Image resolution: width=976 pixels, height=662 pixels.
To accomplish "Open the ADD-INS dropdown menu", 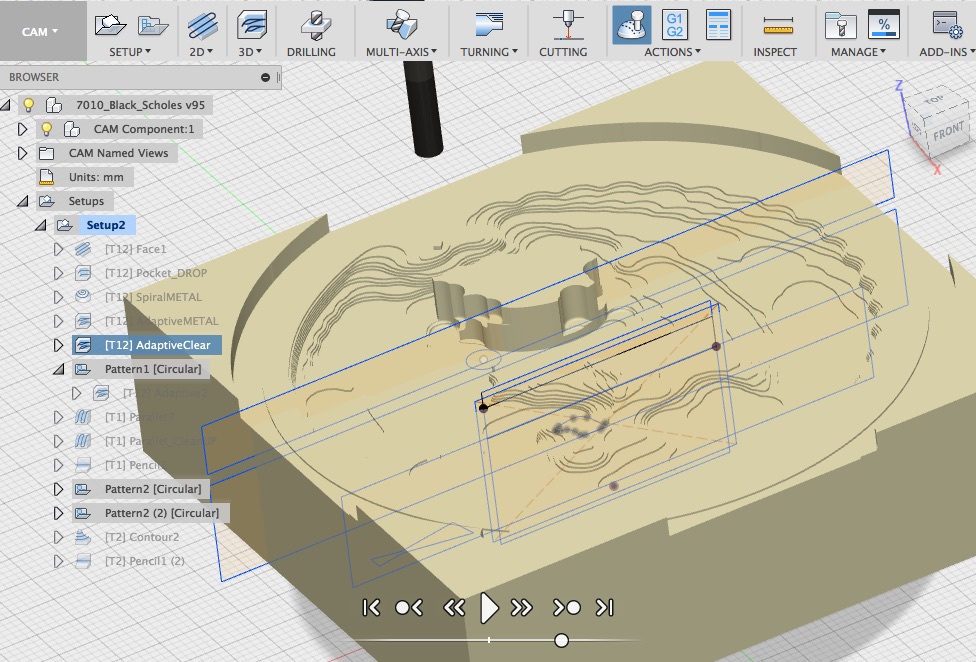I will 947,52.
